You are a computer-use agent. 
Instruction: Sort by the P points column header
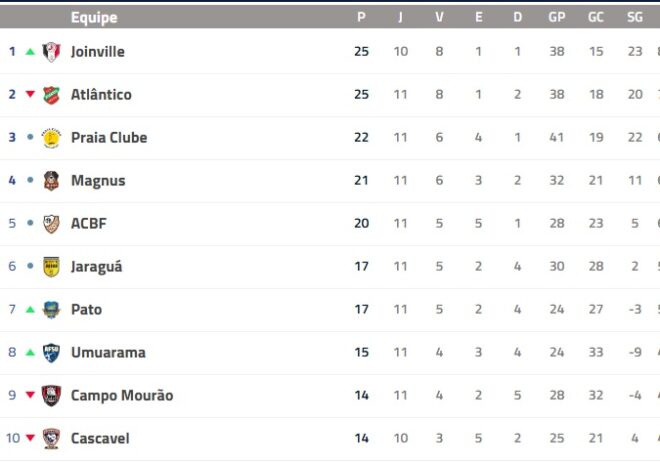pyautogui.click(x=361, y=17)
